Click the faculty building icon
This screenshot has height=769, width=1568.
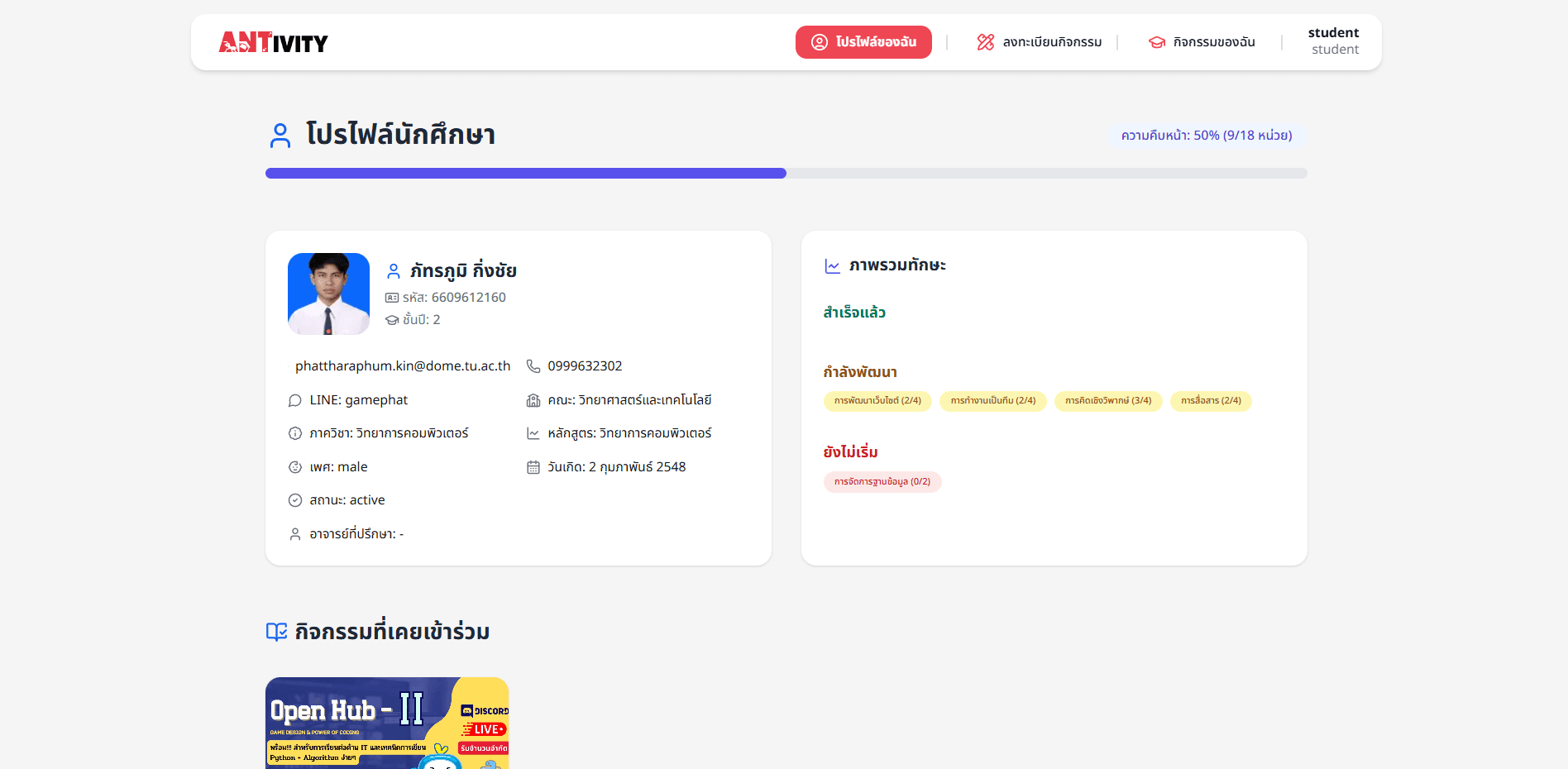point(533,400)
